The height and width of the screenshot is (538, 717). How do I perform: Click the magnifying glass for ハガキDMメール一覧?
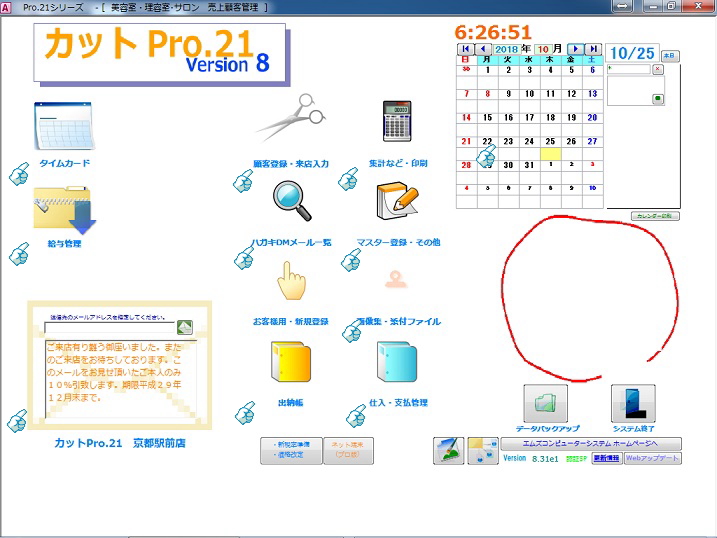click(x=292, y=201)
